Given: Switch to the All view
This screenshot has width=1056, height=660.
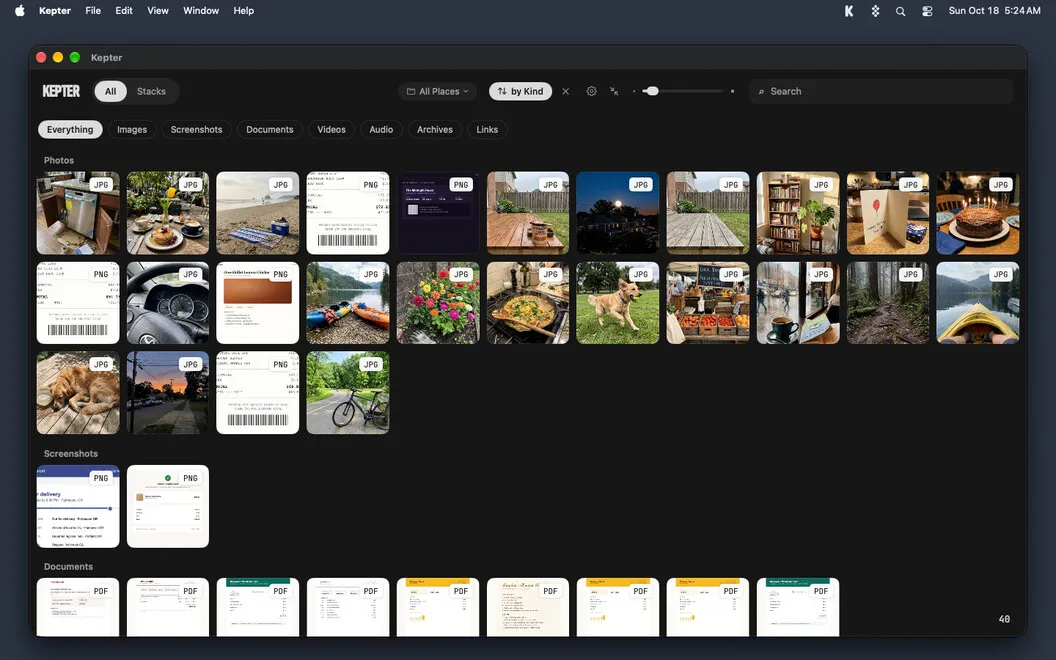Looking at the screenshot, I should click(110, 91).
